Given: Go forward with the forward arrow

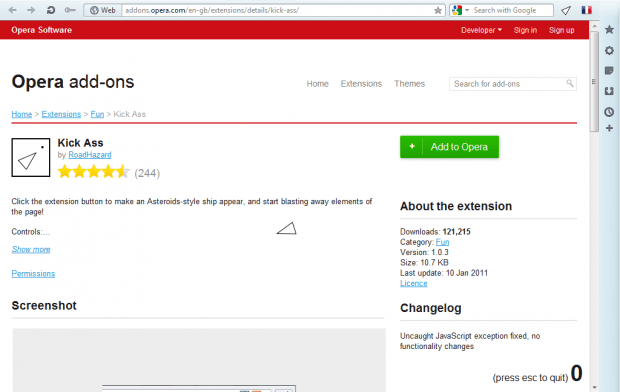Looking at the screenshot, I should pyautogui.click(x=31, y=10).
